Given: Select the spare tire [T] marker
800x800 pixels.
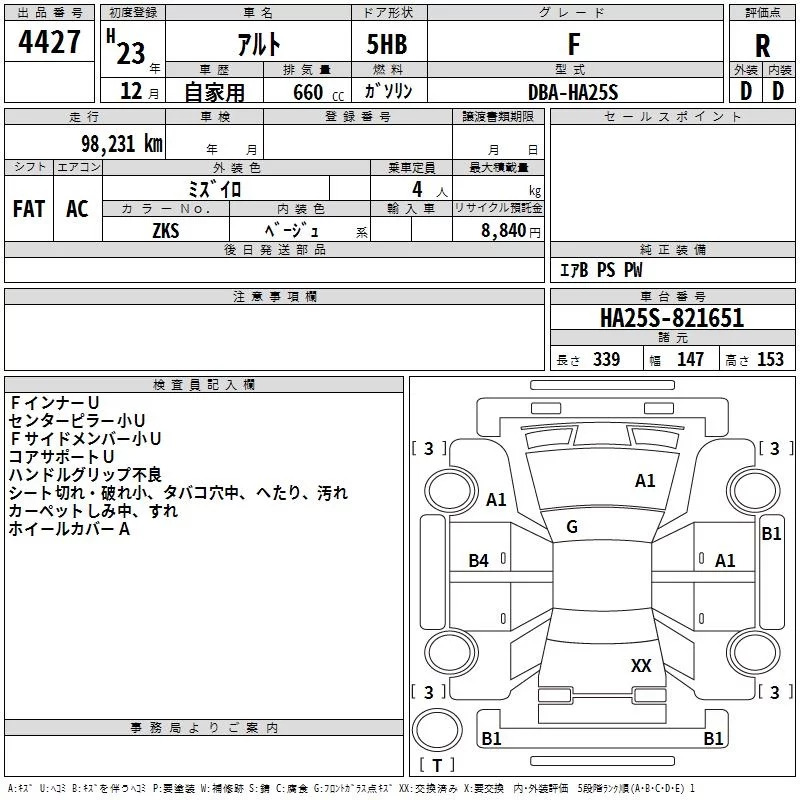Looking at the screenshot, I should 437,765.
